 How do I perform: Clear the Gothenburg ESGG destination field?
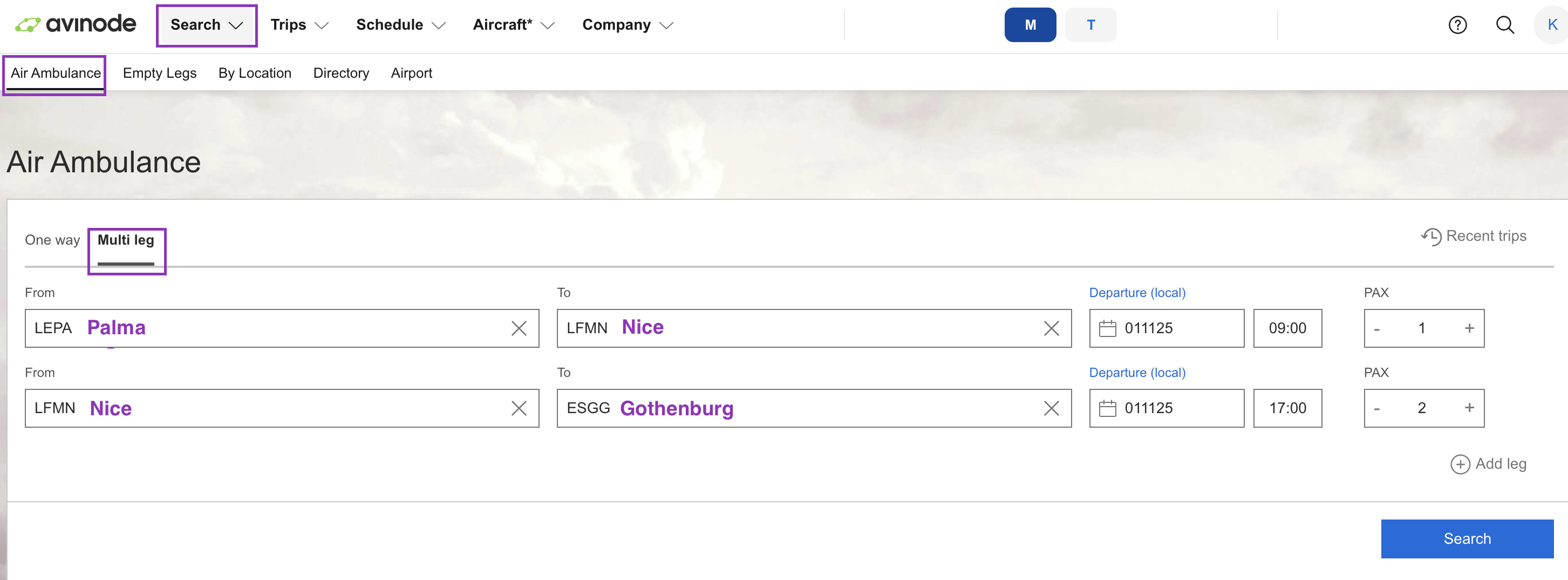click(1051, 408)
